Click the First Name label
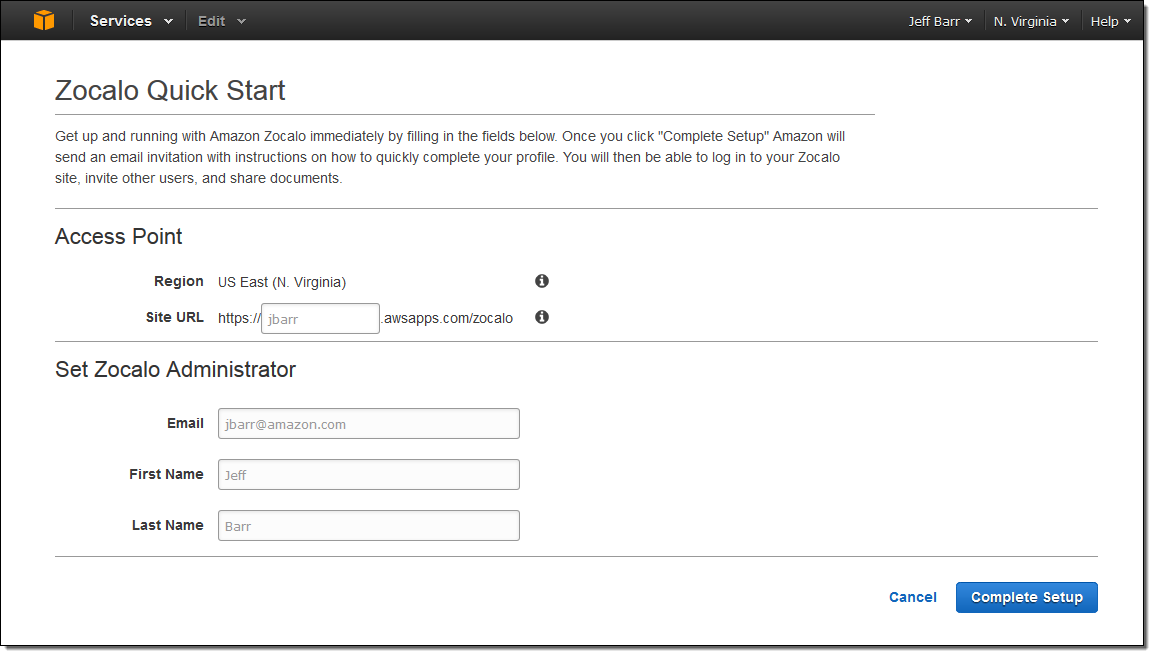 166,474
